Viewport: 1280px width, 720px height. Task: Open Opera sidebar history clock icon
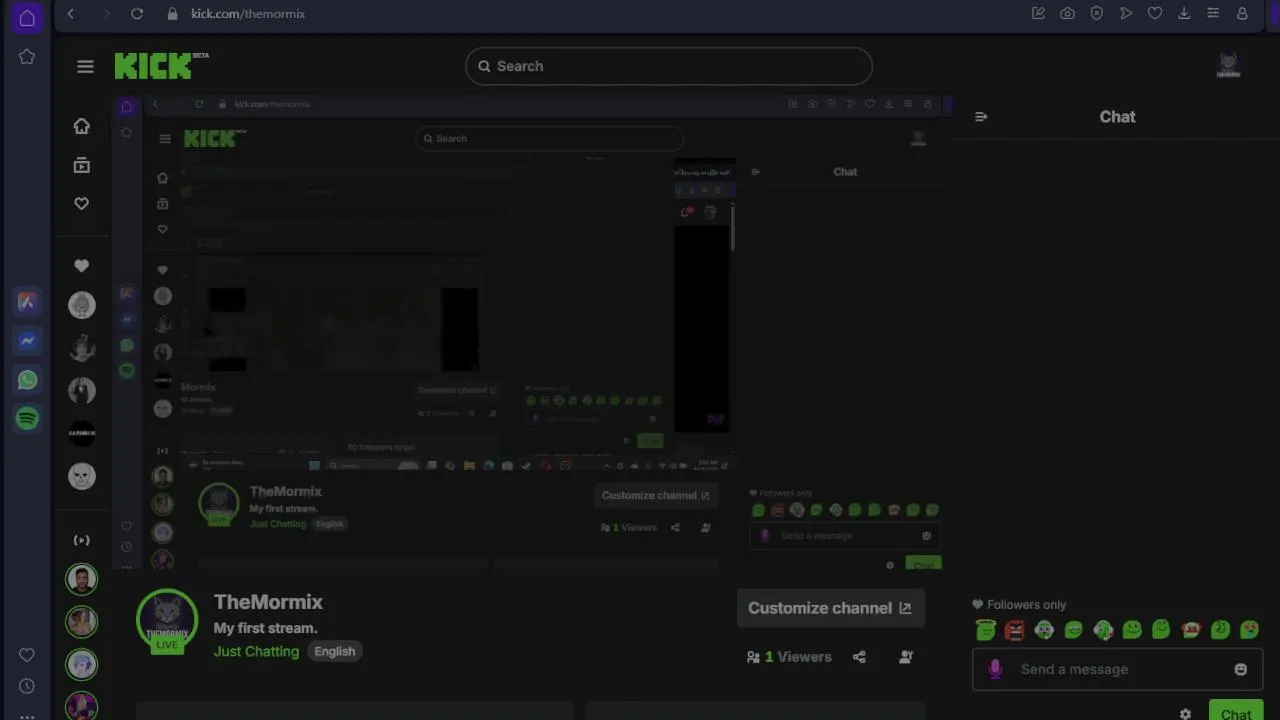[27, 686]
